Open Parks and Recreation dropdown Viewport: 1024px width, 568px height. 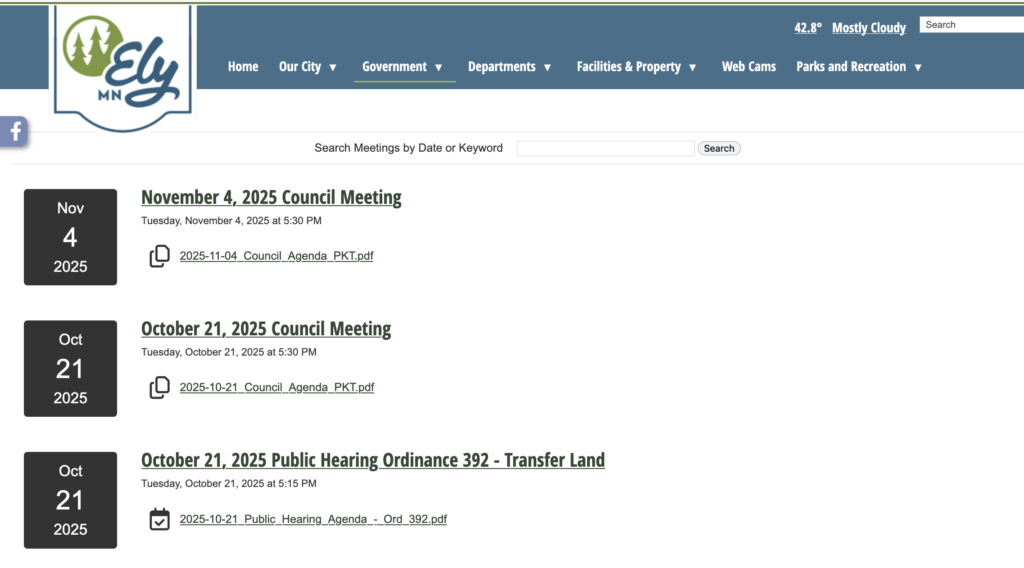(x=858, y=67)
